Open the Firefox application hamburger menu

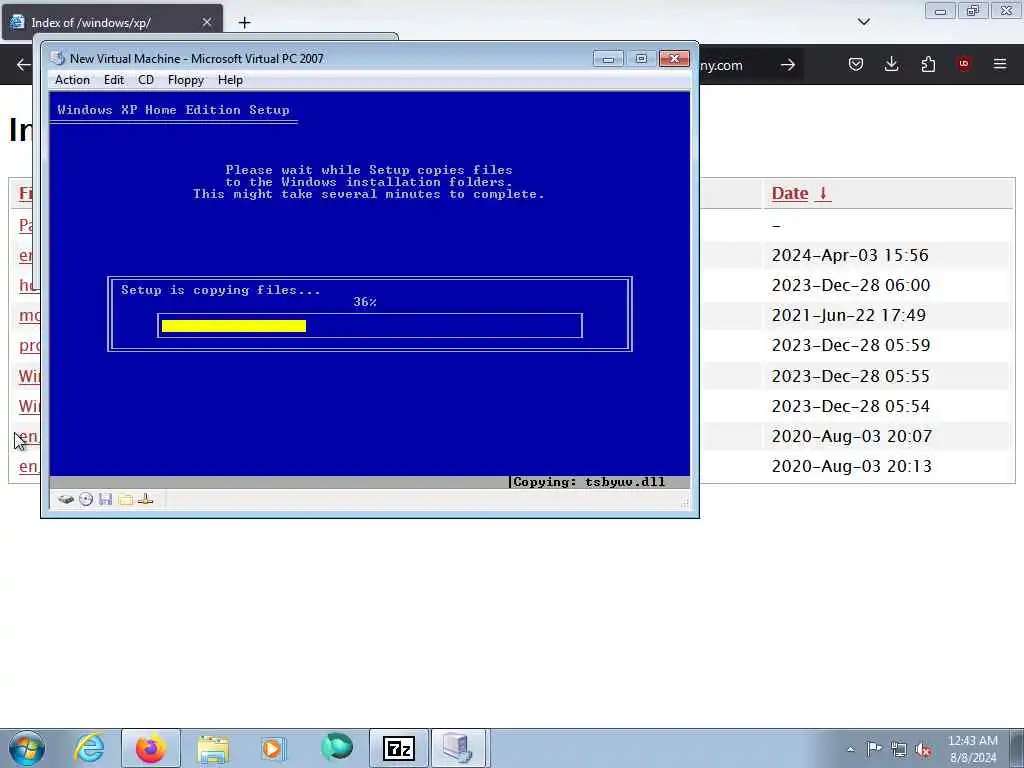(1000, 64)
